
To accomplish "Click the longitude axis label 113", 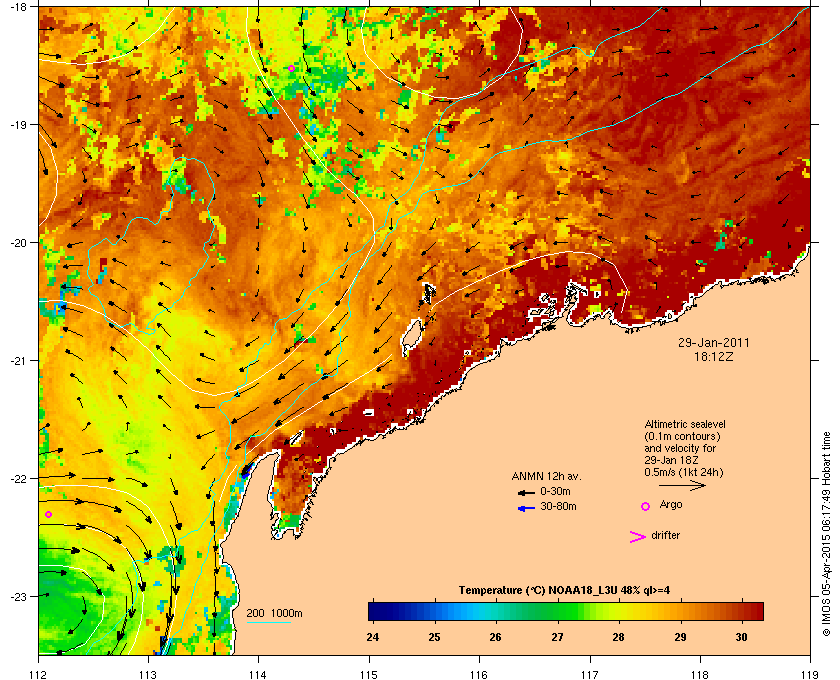I will coord(148,674).
